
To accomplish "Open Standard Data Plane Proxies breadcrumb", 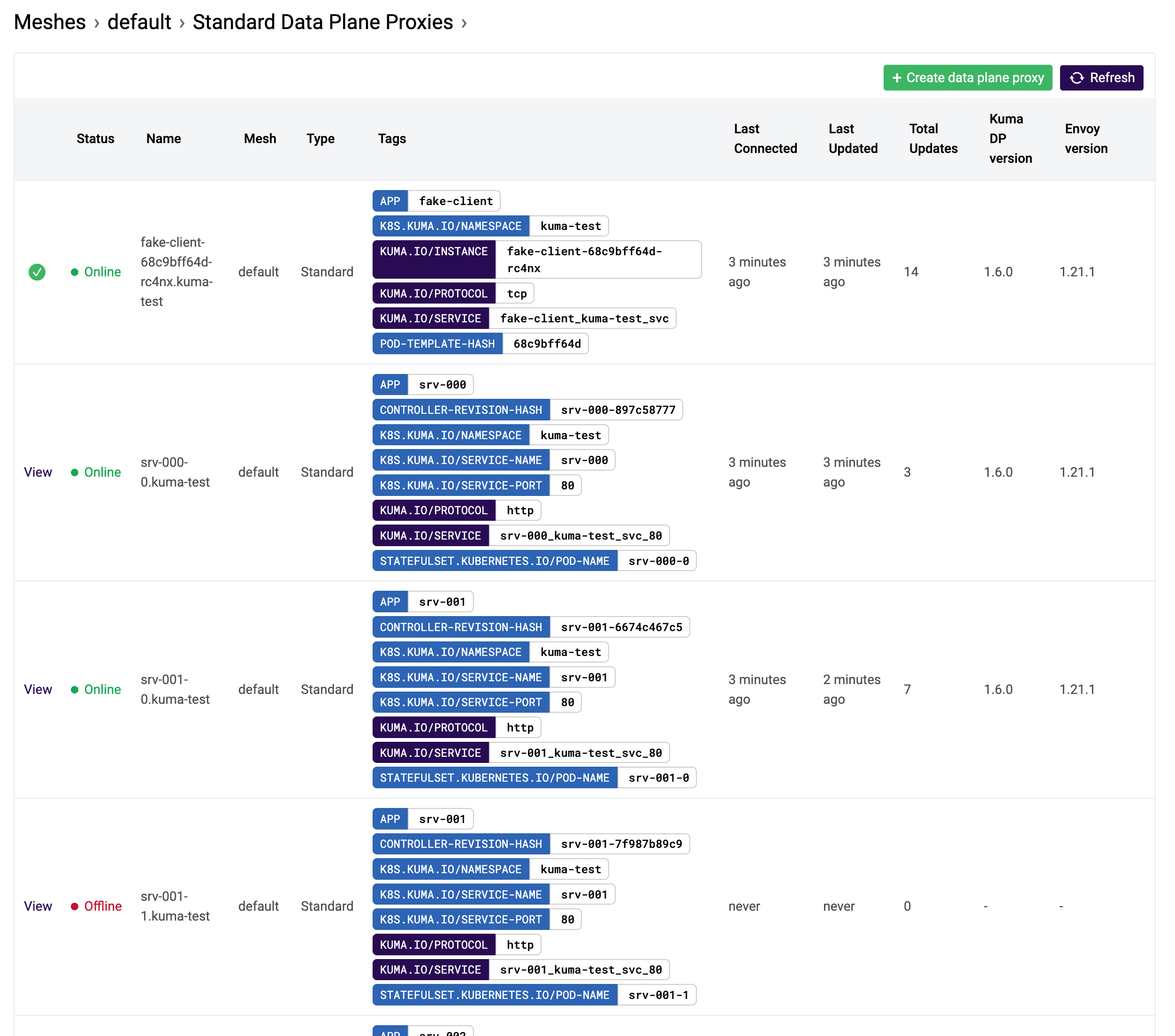I will [x=322, y=22].
